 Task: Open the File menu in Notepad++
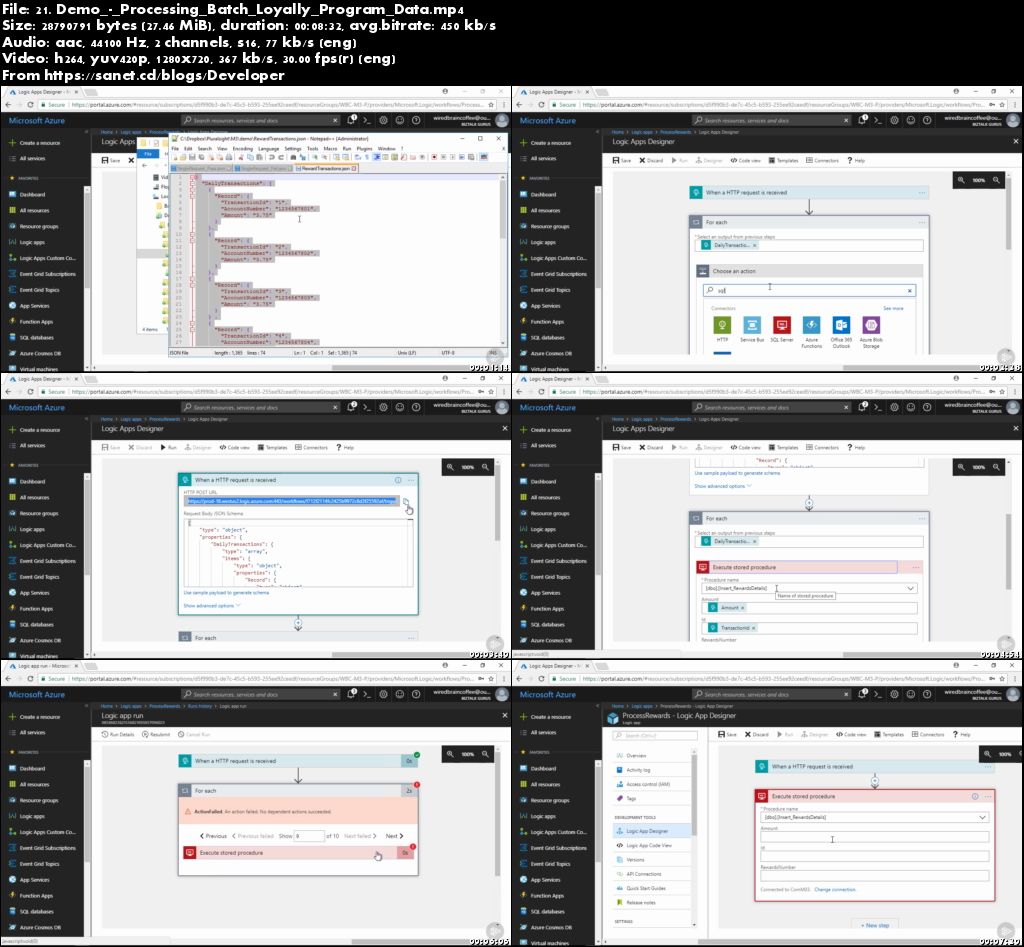pos(174,149)
